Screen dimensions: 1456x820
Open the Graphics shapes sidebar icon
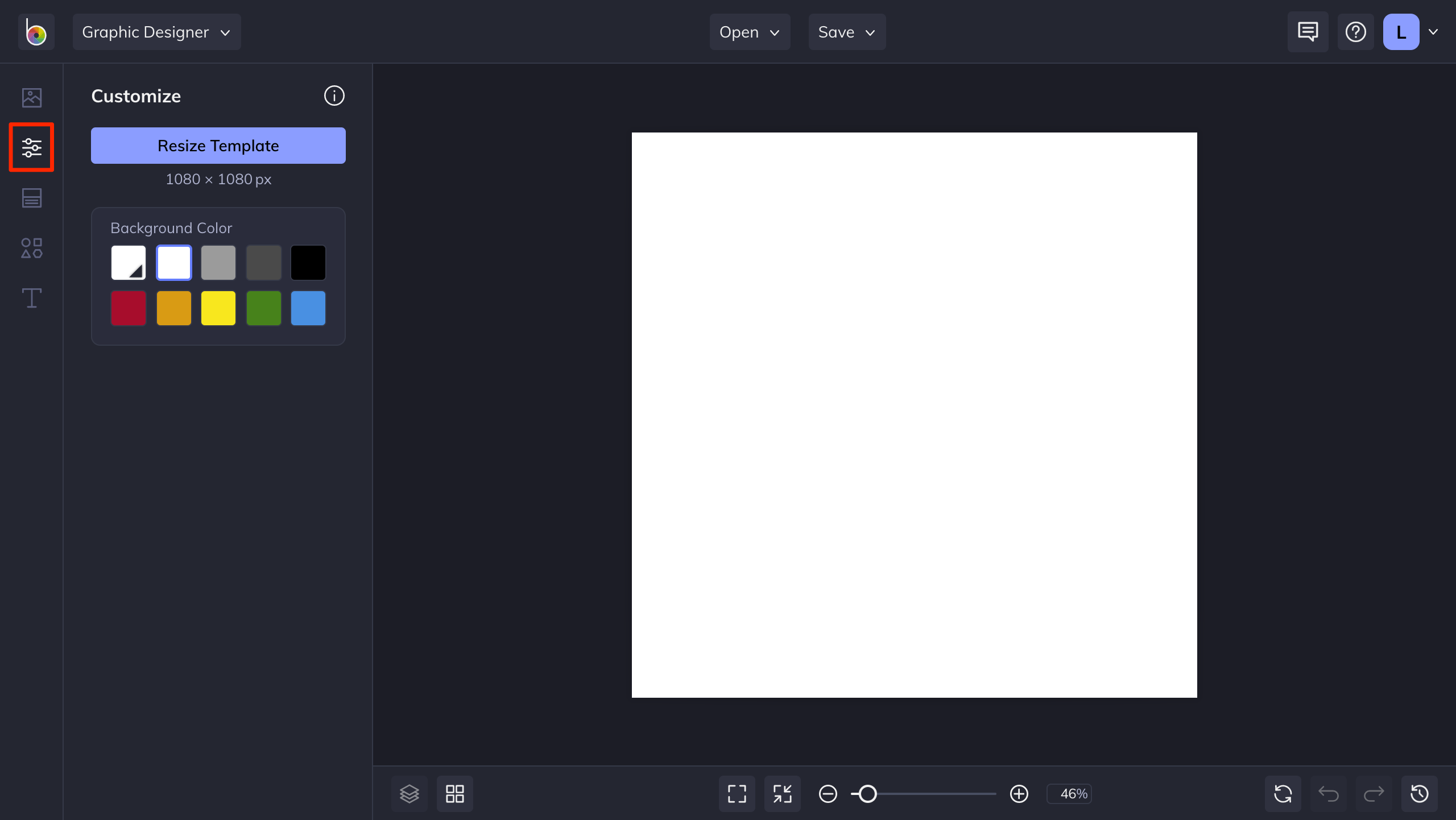[32, 248]
